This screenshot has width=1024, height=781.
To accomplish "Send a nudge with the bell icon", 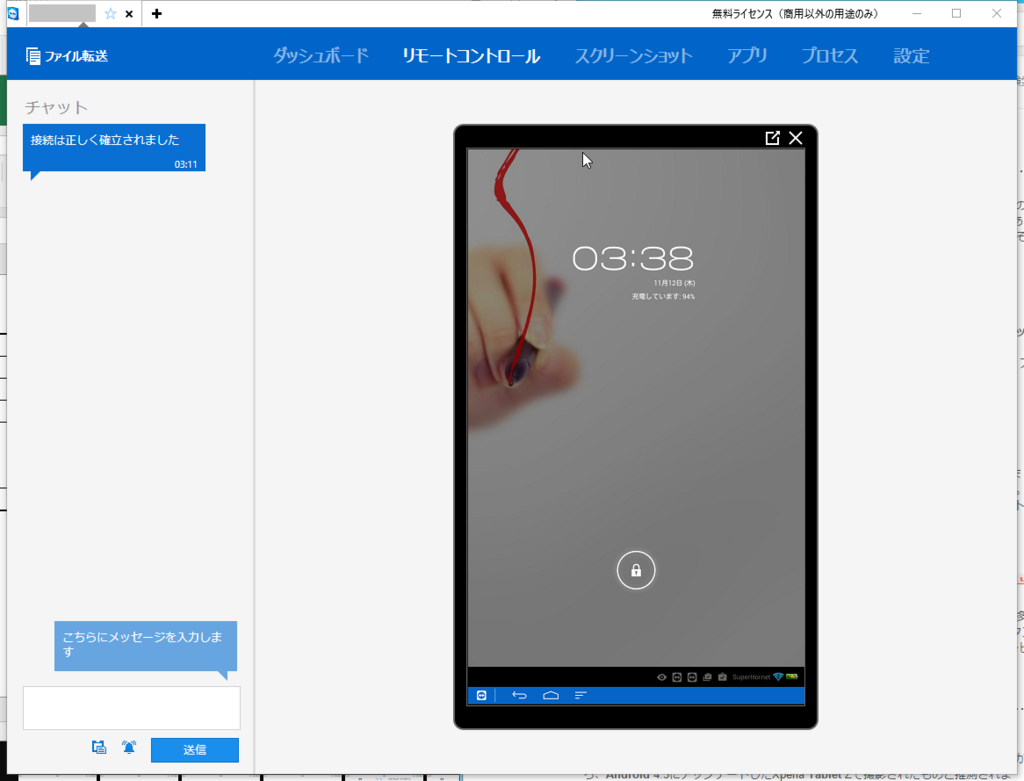I will coord(129,748).
